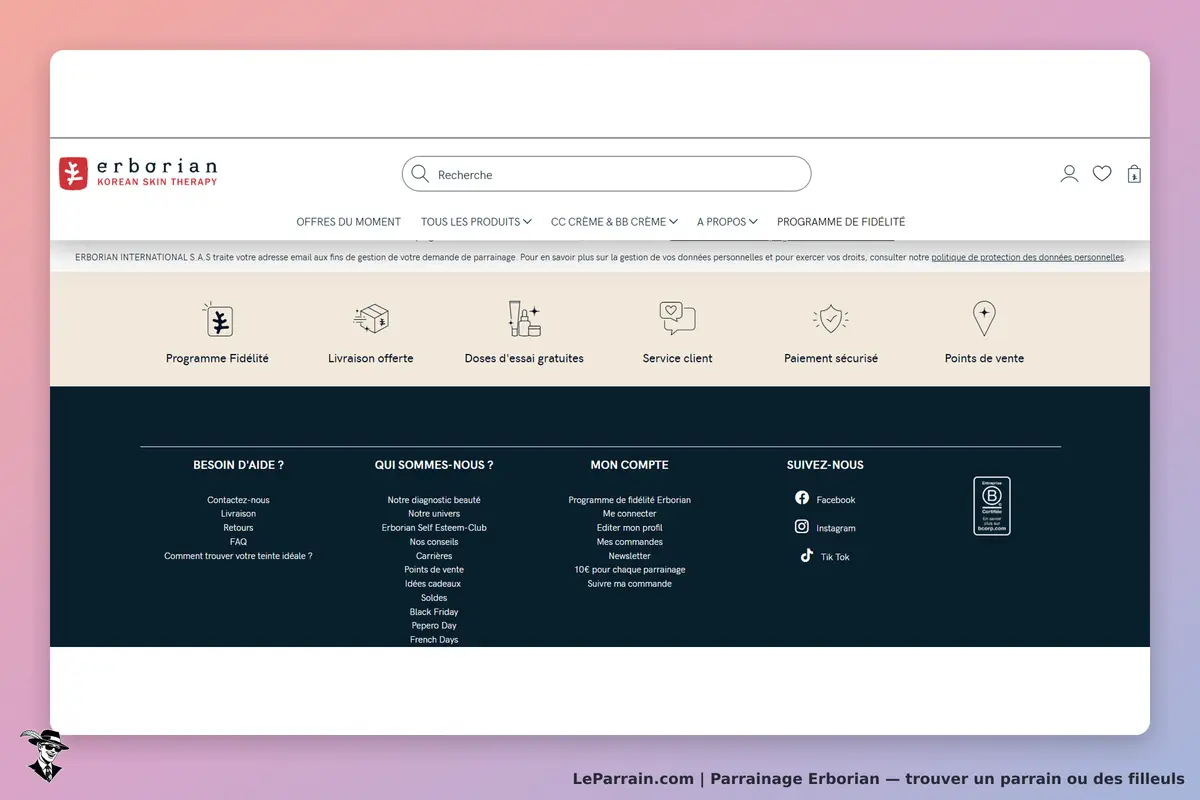Click the Points de vente pin icon

tap(984, 319)
